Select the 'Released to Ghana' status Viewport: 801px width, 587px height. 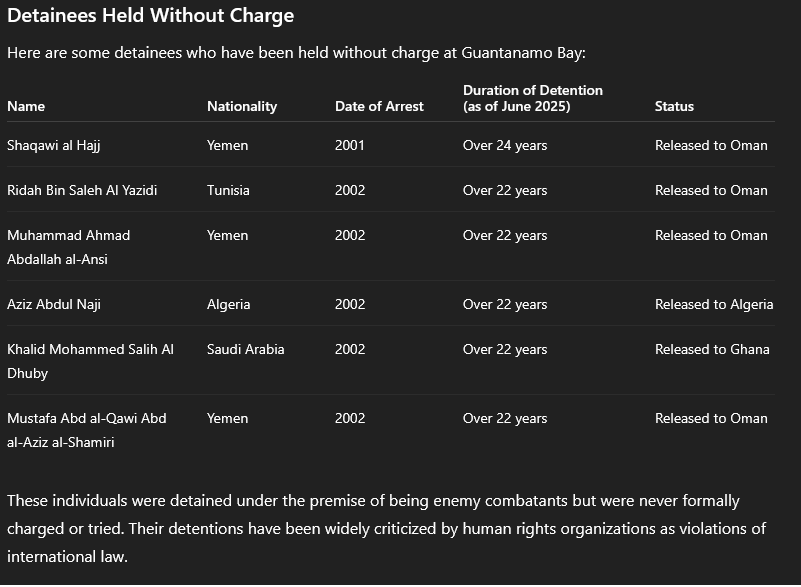click(x=712, y=349)
